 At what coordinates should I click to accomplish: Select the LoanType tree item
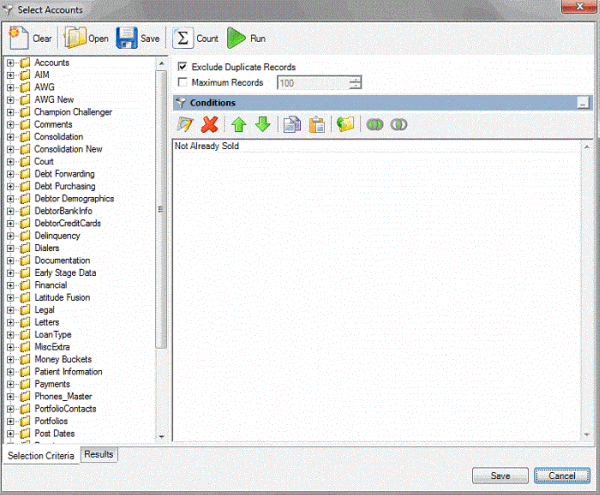(x=52, y=334)
